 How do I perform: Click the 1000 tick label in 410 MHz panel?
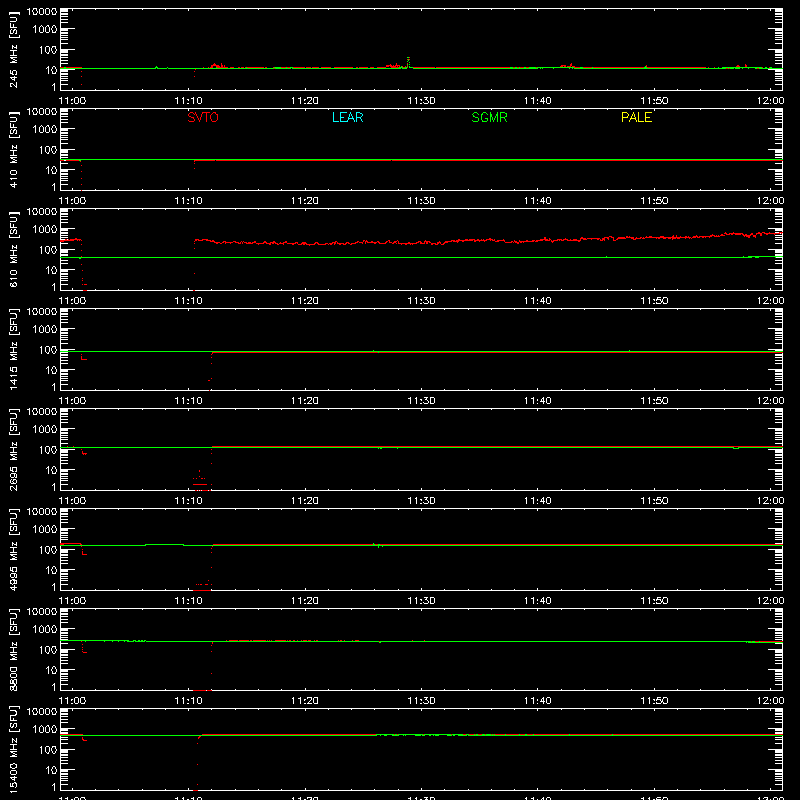(45, 130)
